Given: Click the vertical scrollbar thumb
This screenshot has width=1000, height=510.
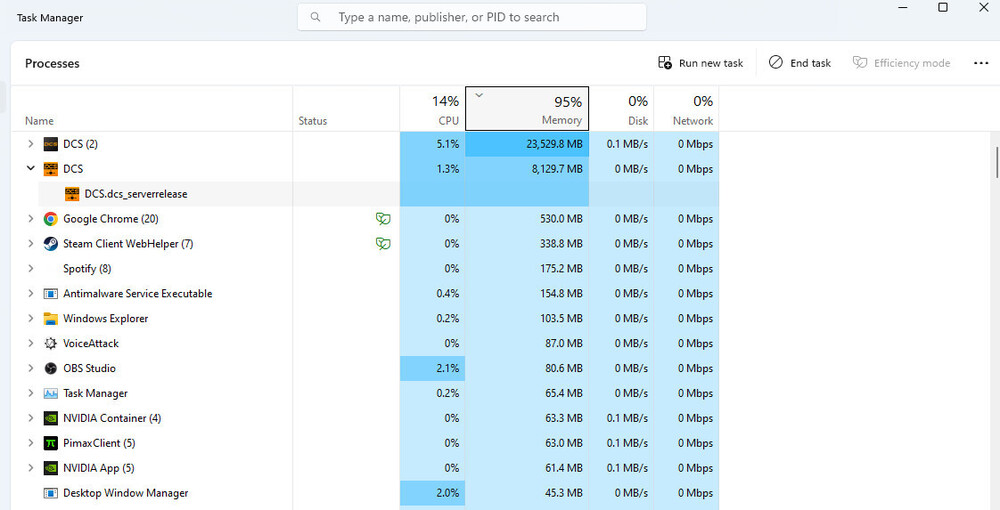Looking at the screenshot, I should pyautogui.click(x=996, y=160).
